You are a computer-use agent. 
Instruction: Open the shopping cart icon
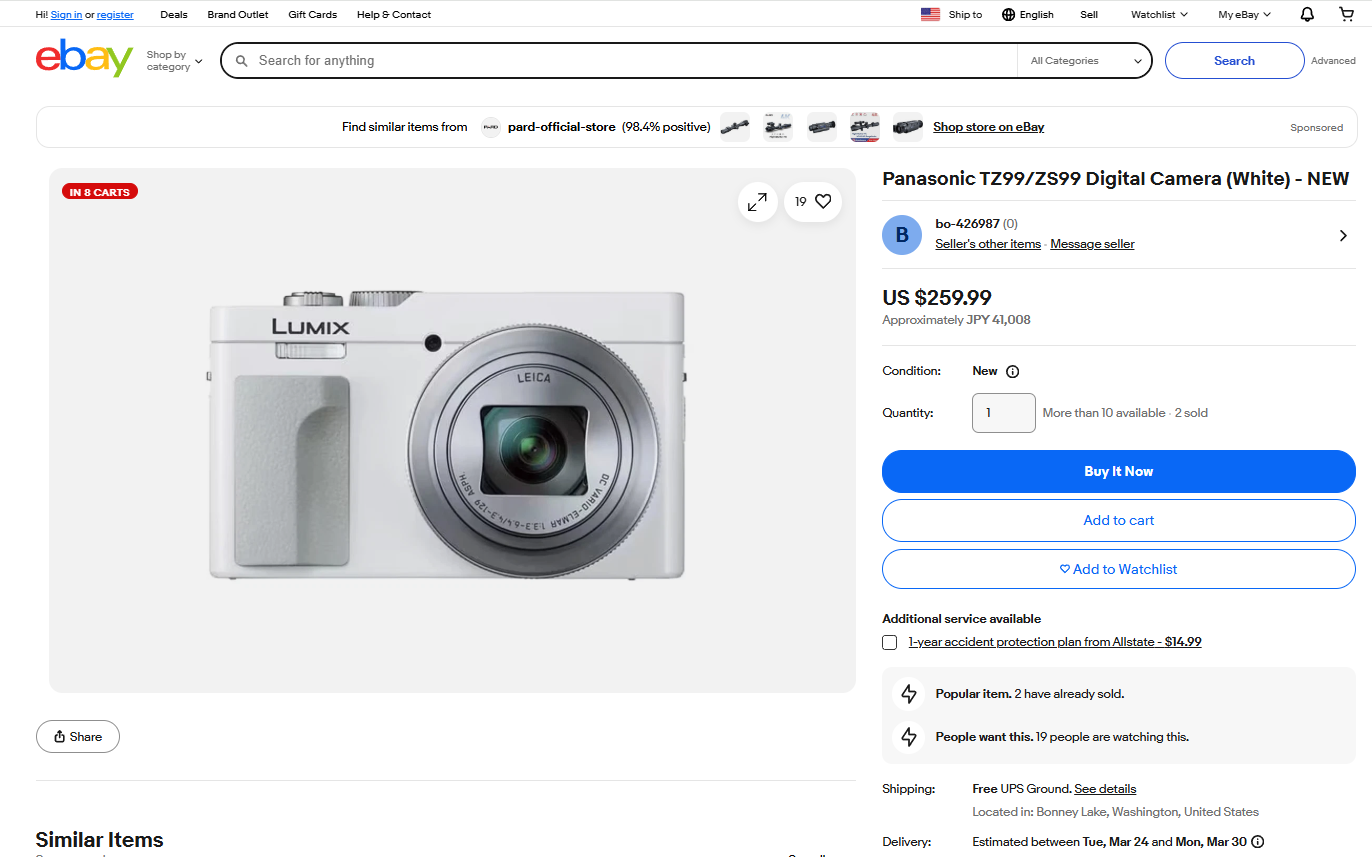pos(1346,13)
